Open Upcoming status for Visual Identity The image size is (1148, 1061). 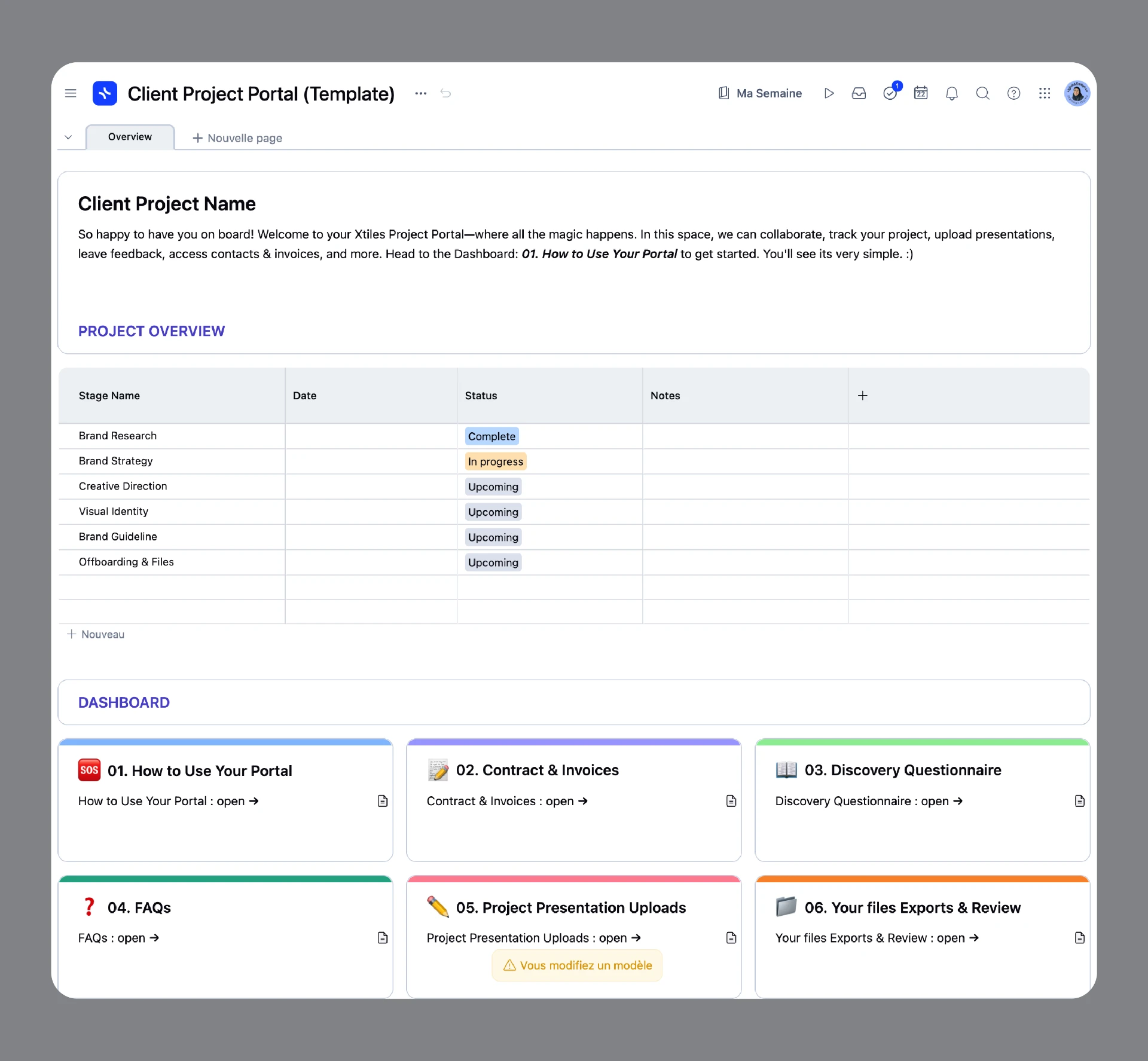(x=493, y=512)
